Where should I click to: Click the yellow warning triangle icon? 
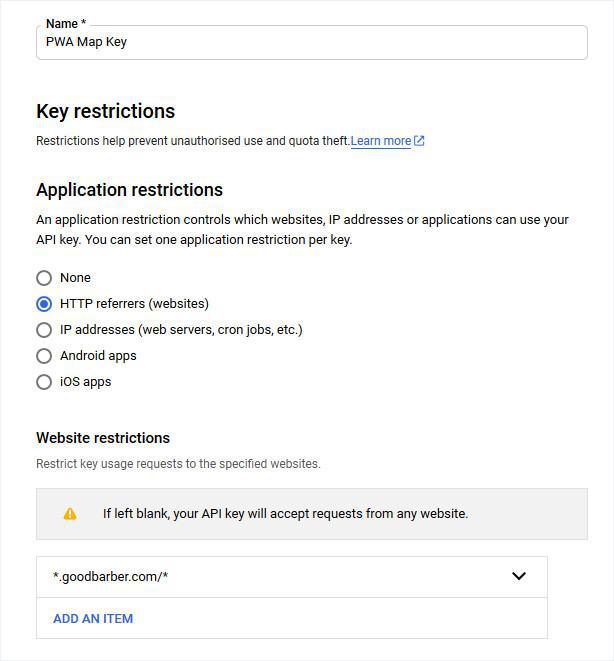point(70,514)
